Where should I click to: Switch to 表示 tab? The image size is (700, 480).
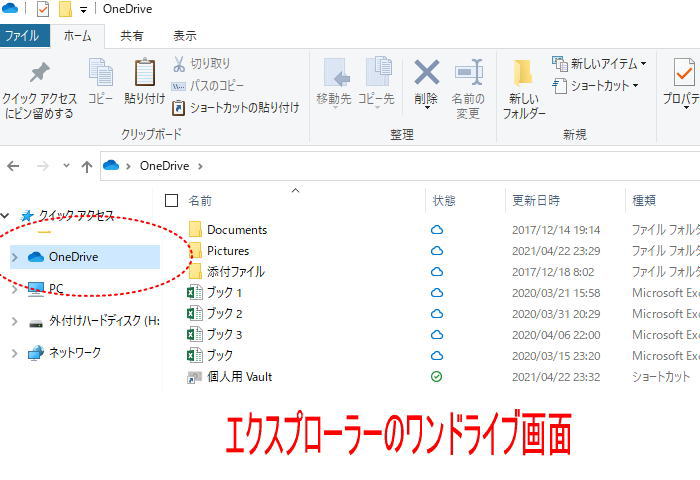(x=185, y=36)
